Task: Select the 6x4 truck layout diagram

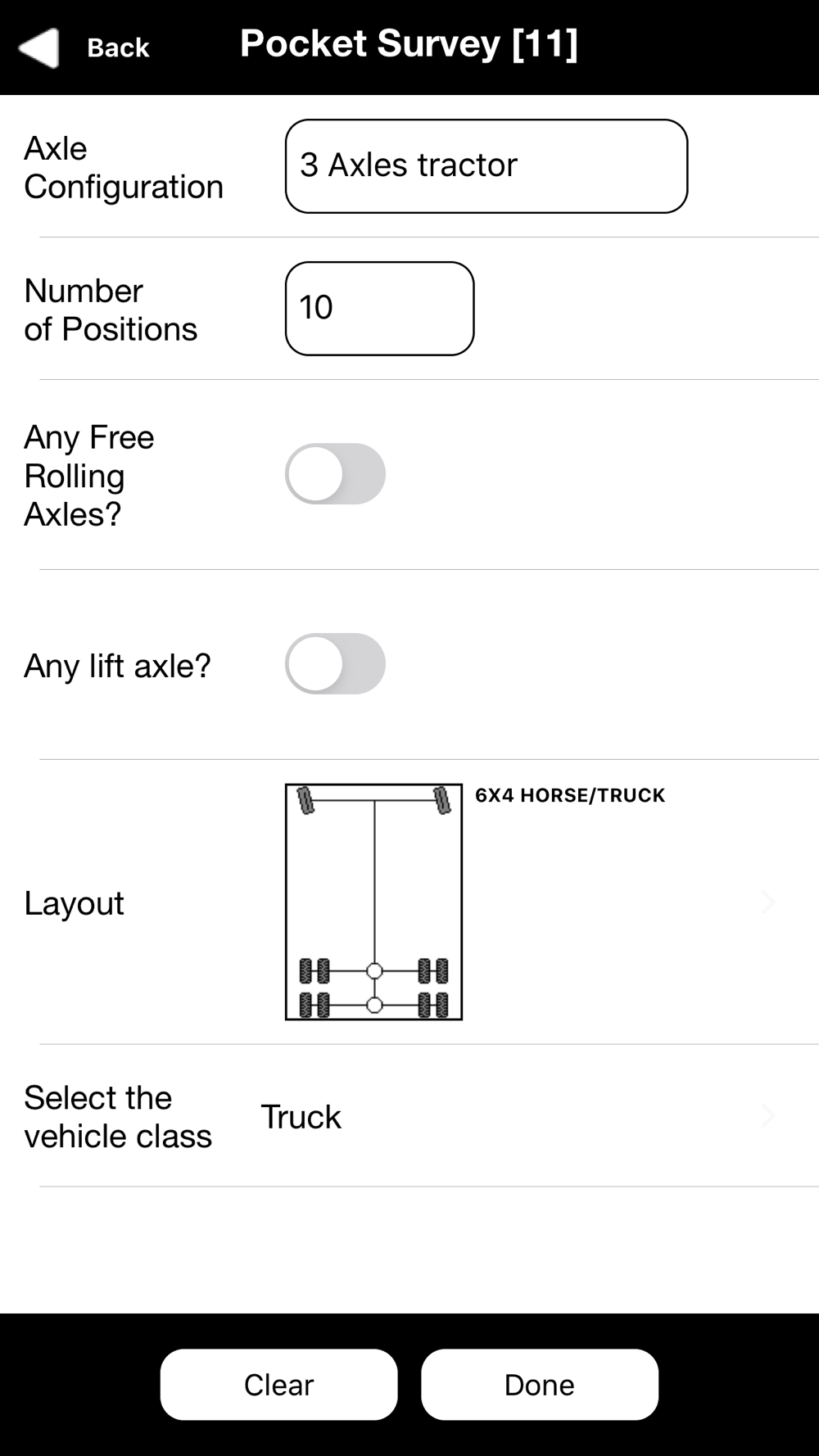Action: (x=373, y=902)
